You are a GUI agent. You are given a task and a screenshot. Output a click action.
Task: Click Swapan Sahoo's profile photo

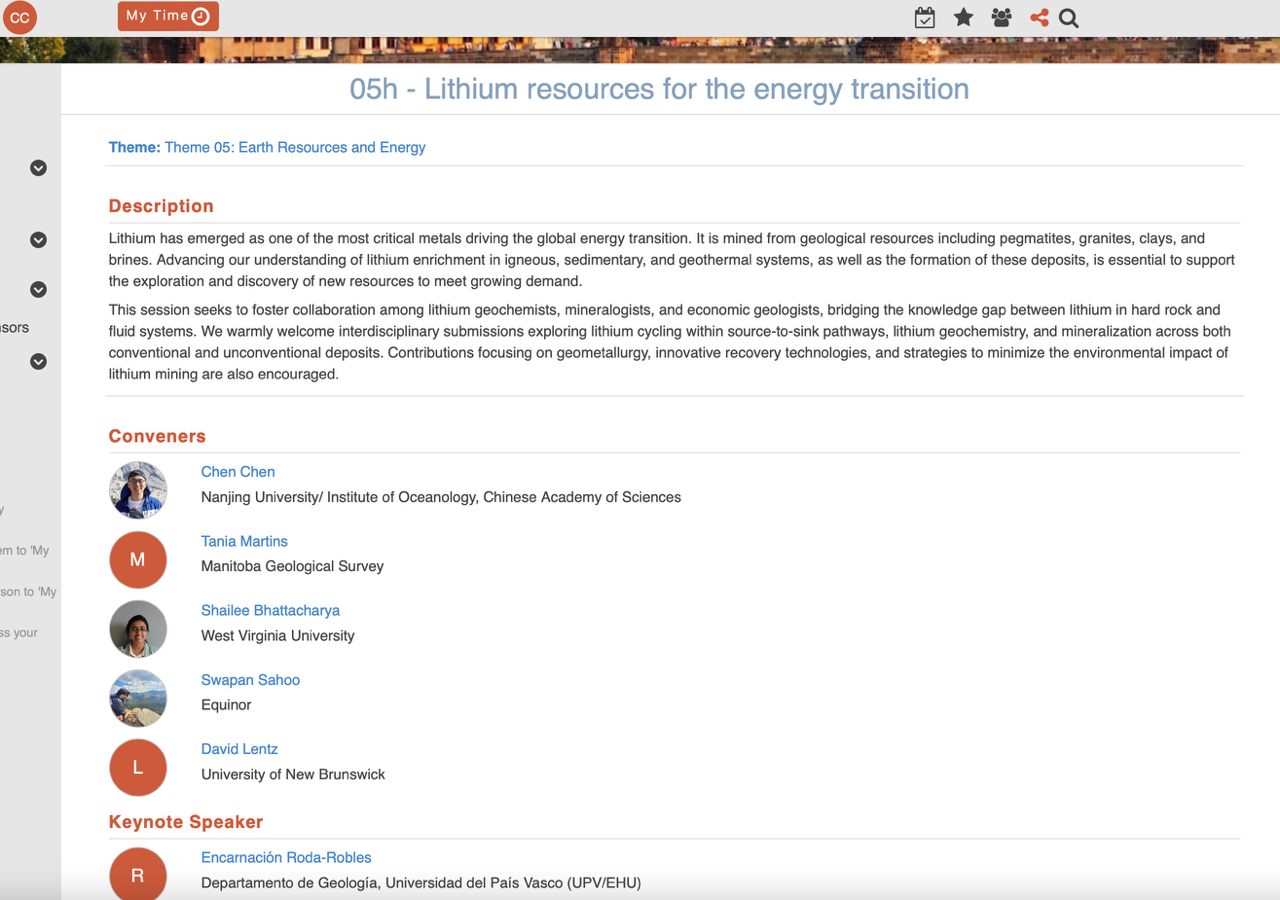(138, 698)
